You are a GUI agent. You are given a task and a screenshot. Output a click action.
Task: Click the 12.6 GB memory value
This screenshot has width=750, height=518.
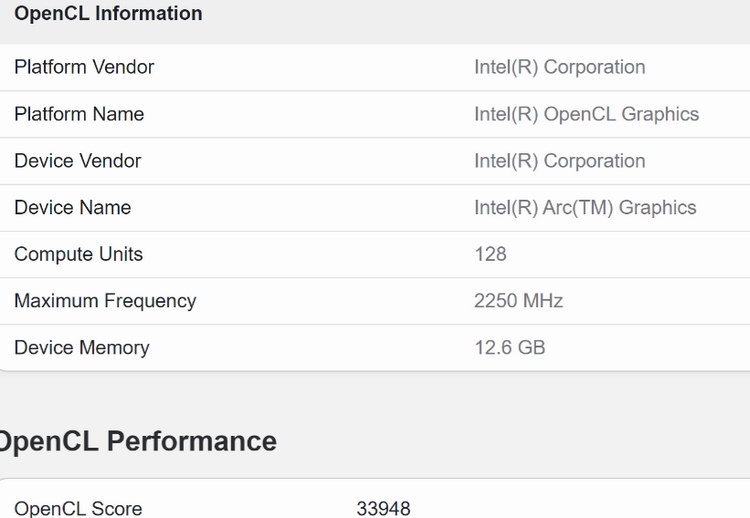click(x=509, y=348)
